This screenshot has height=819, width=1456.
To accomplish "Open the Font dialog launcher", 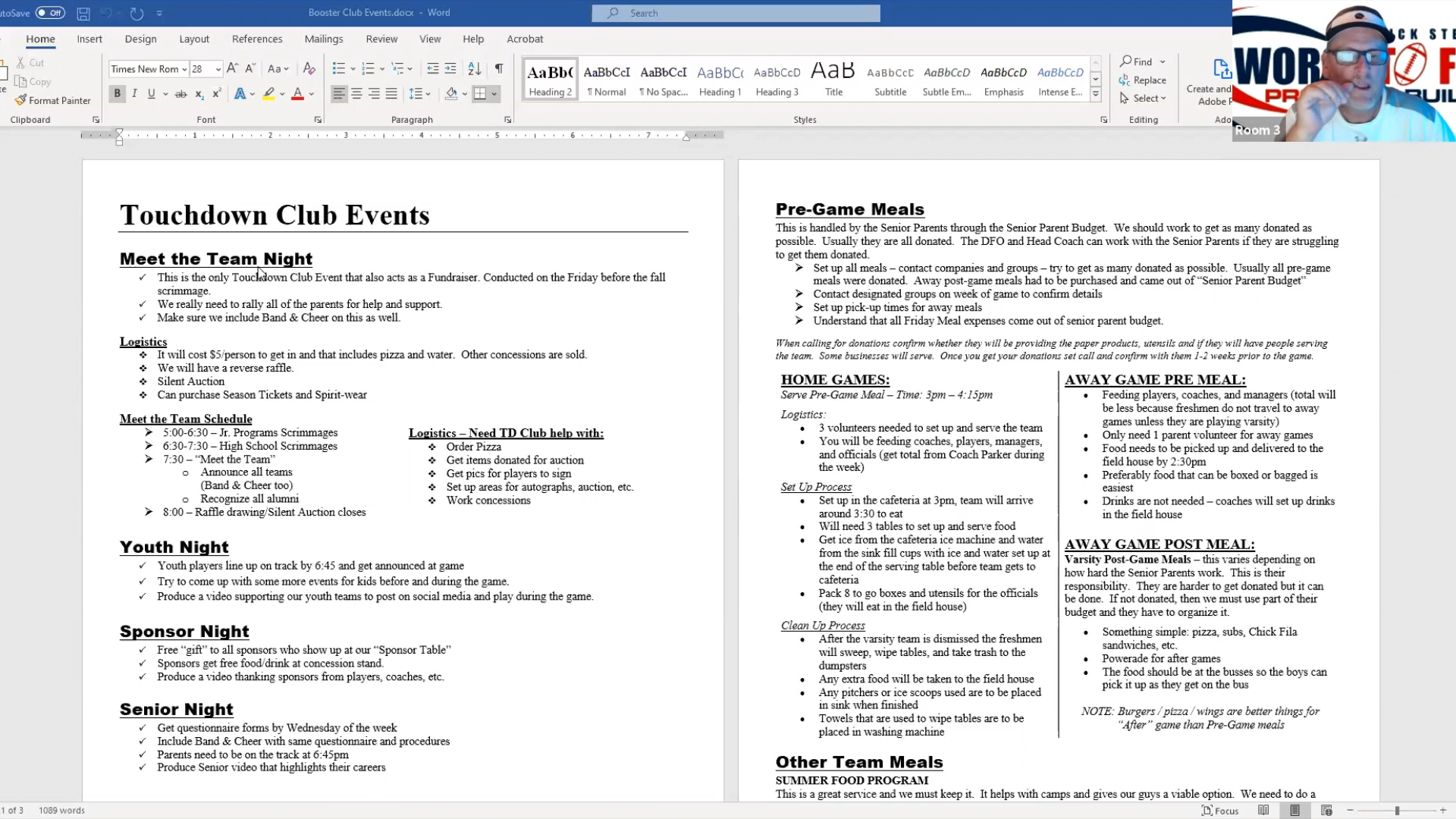I will point(318,120).
